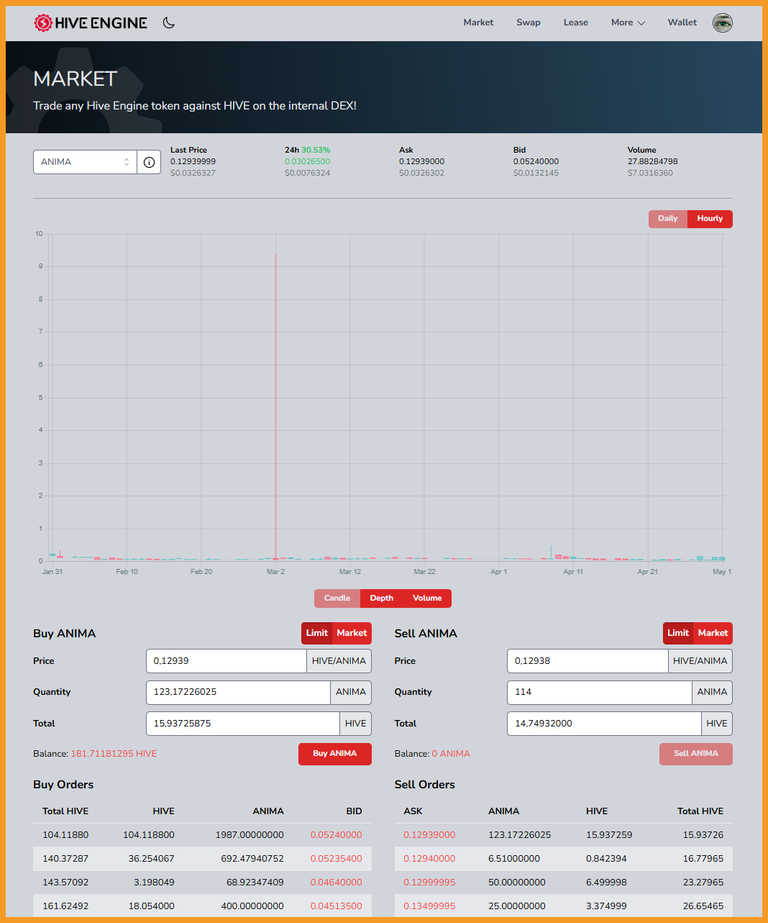Screen dimensions: 768x923
Task: Select ask price 0.12939000 in Sell Orders
Action: (x=429, y=835)
